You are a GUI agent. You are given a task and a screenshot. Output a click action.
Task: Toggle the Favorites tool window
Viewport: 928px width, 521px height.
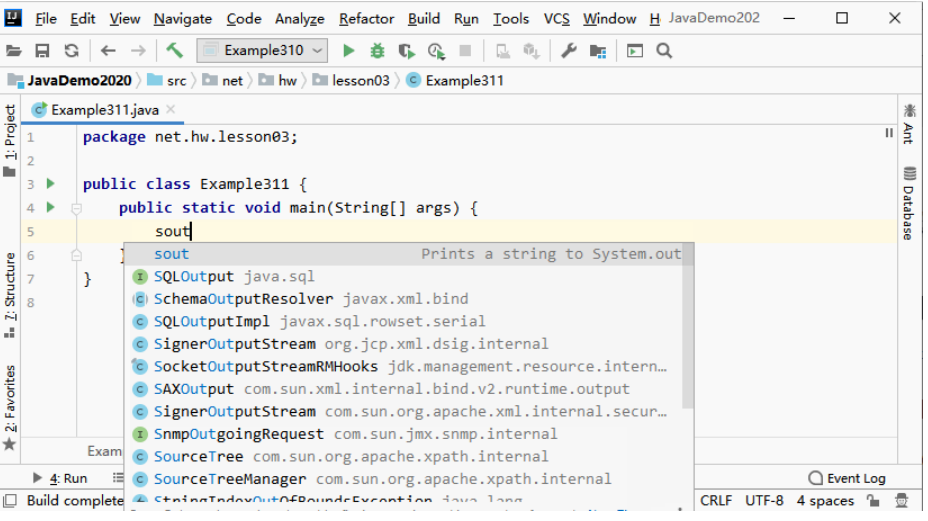pos(9,407)
